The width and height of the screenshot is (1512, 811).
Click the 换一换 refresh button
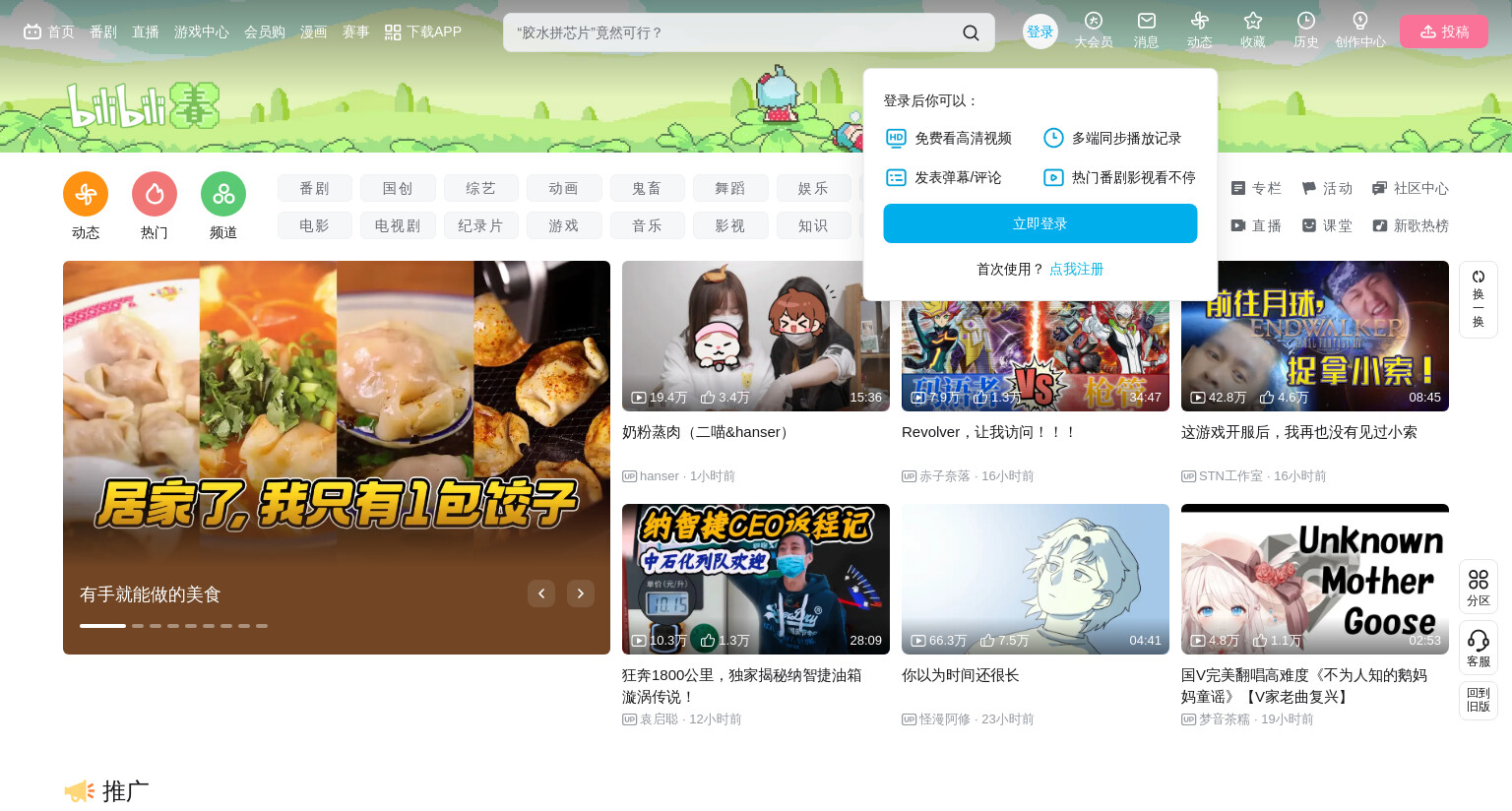point(1478,299)
